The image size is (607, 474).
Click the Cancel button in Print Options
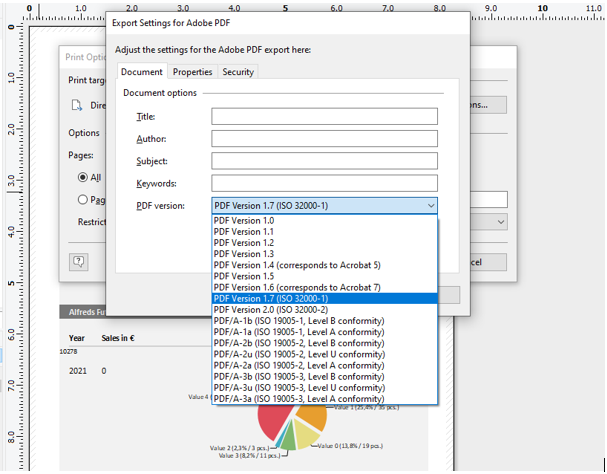click(x=488, y=262)
